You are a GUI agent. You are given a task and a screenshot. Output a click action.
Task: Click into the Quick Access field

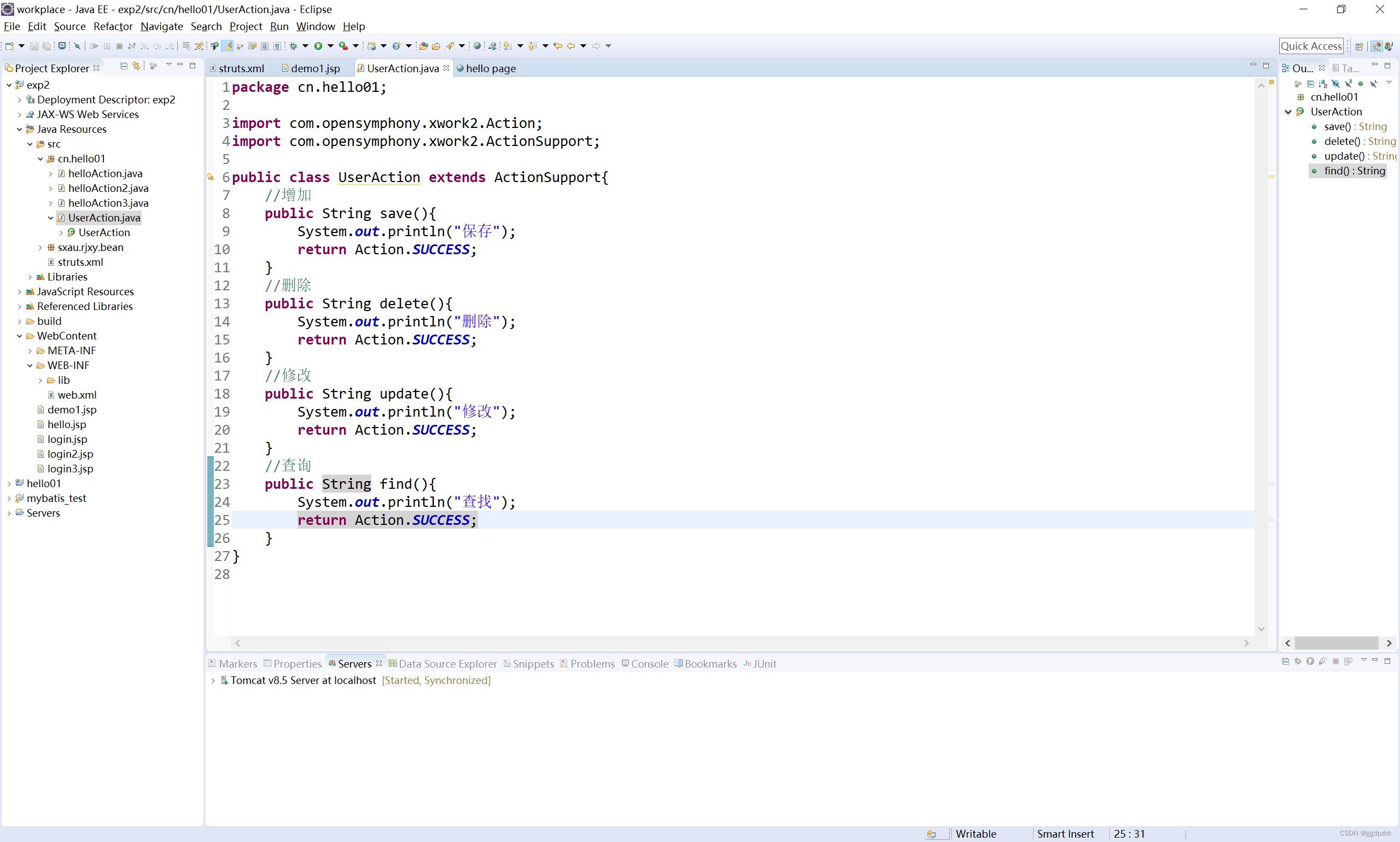pyautogui.click(x=1311, y=46)
